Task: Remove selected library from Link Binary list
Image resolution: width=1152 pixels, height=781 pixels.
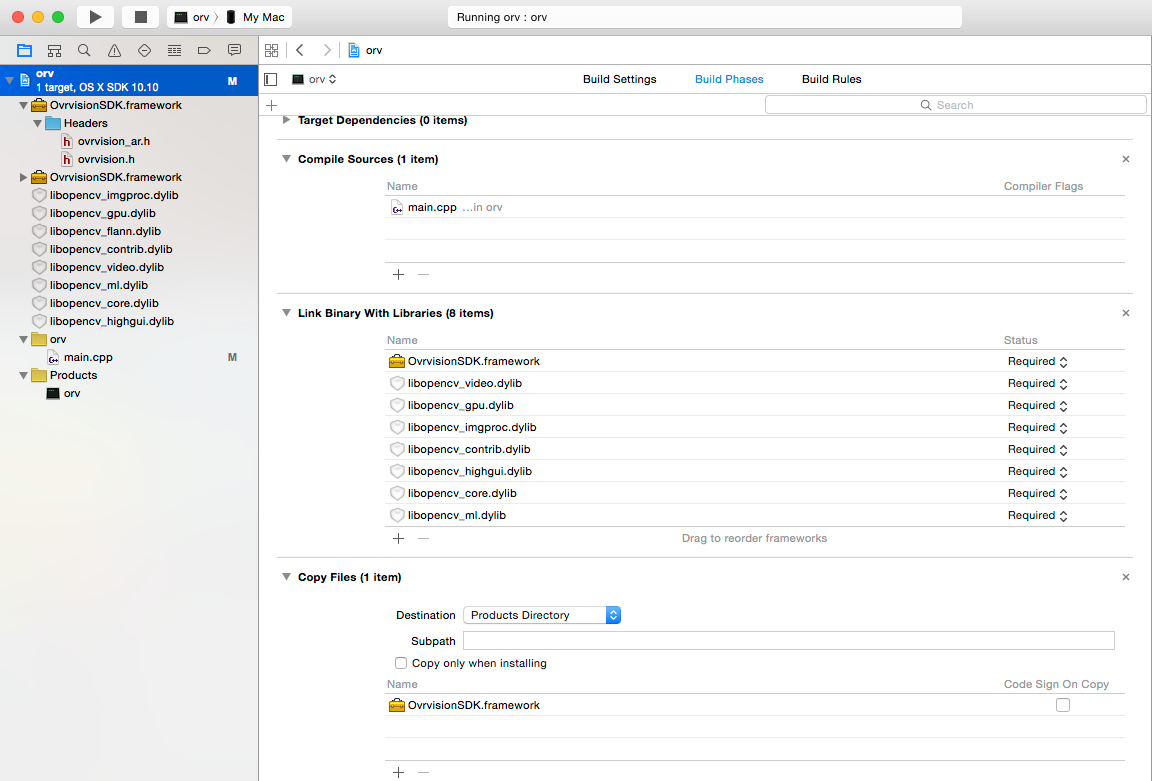Action: (423, 539)
